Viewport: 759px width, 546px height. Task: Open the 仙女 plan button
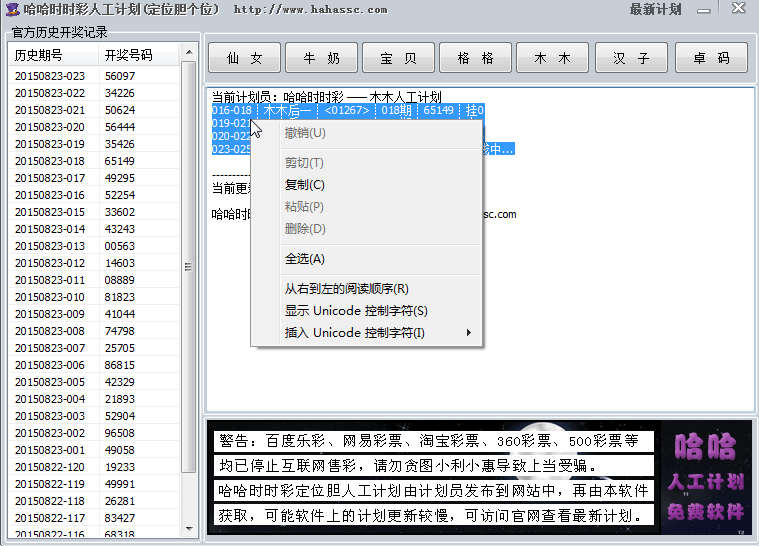(244, 58)
